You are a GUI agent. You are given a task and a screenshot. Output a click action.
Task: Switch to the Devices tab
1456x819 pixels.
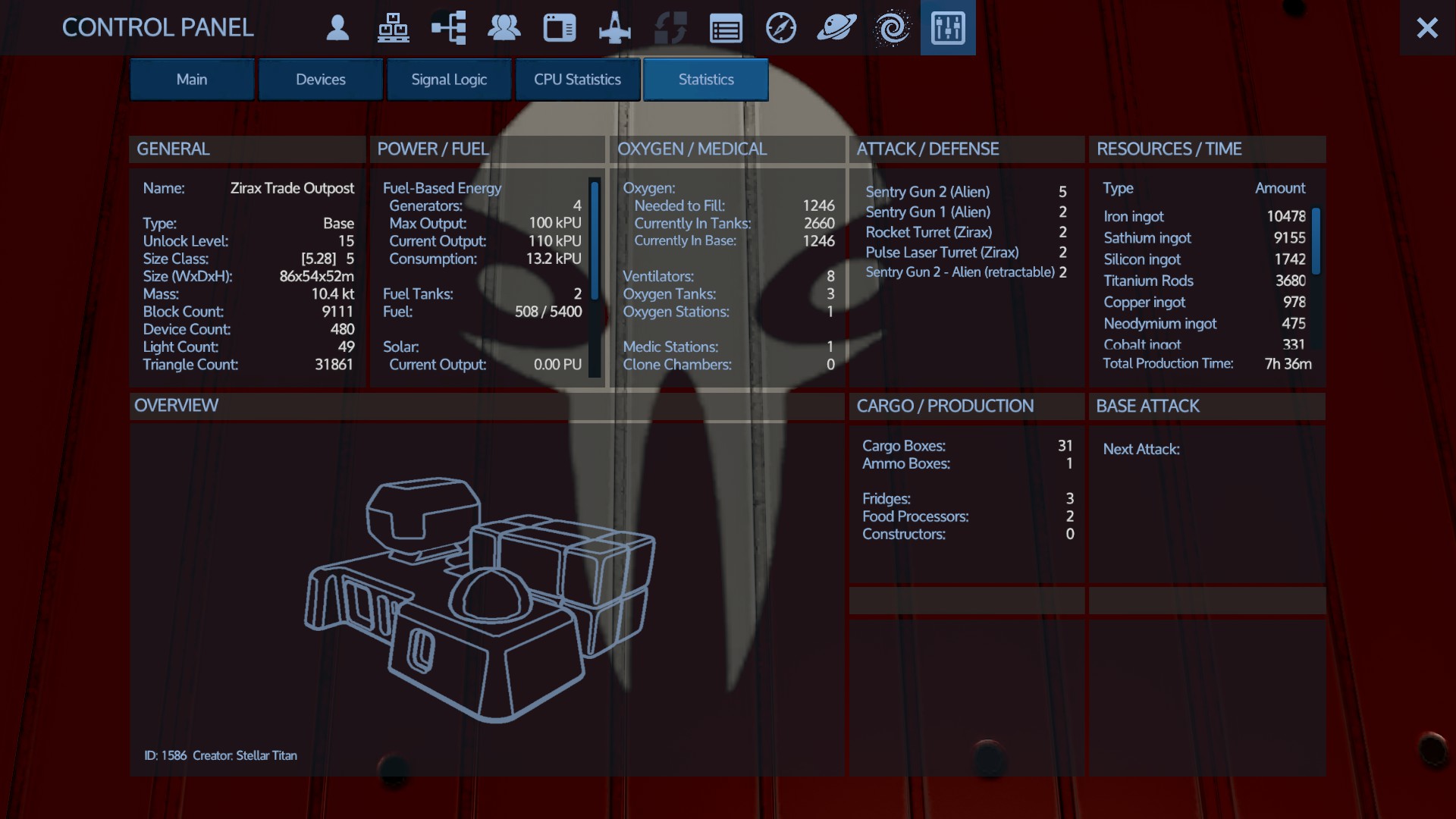click(320, 80)
